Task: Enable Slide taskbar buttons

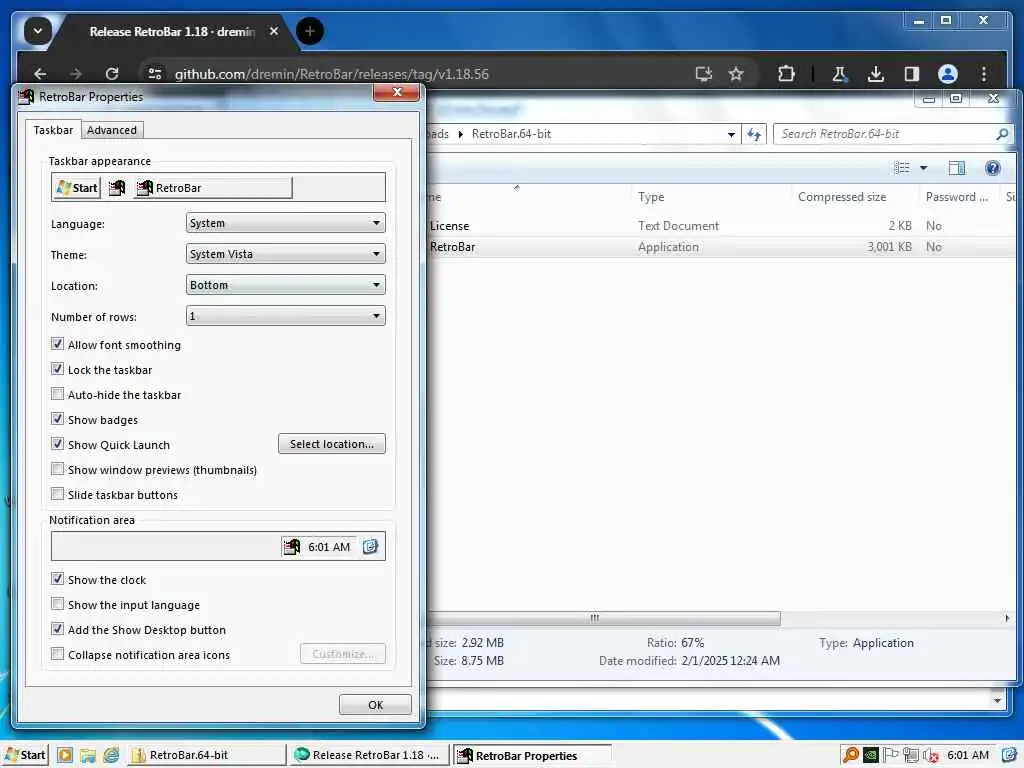Action: 57,494
